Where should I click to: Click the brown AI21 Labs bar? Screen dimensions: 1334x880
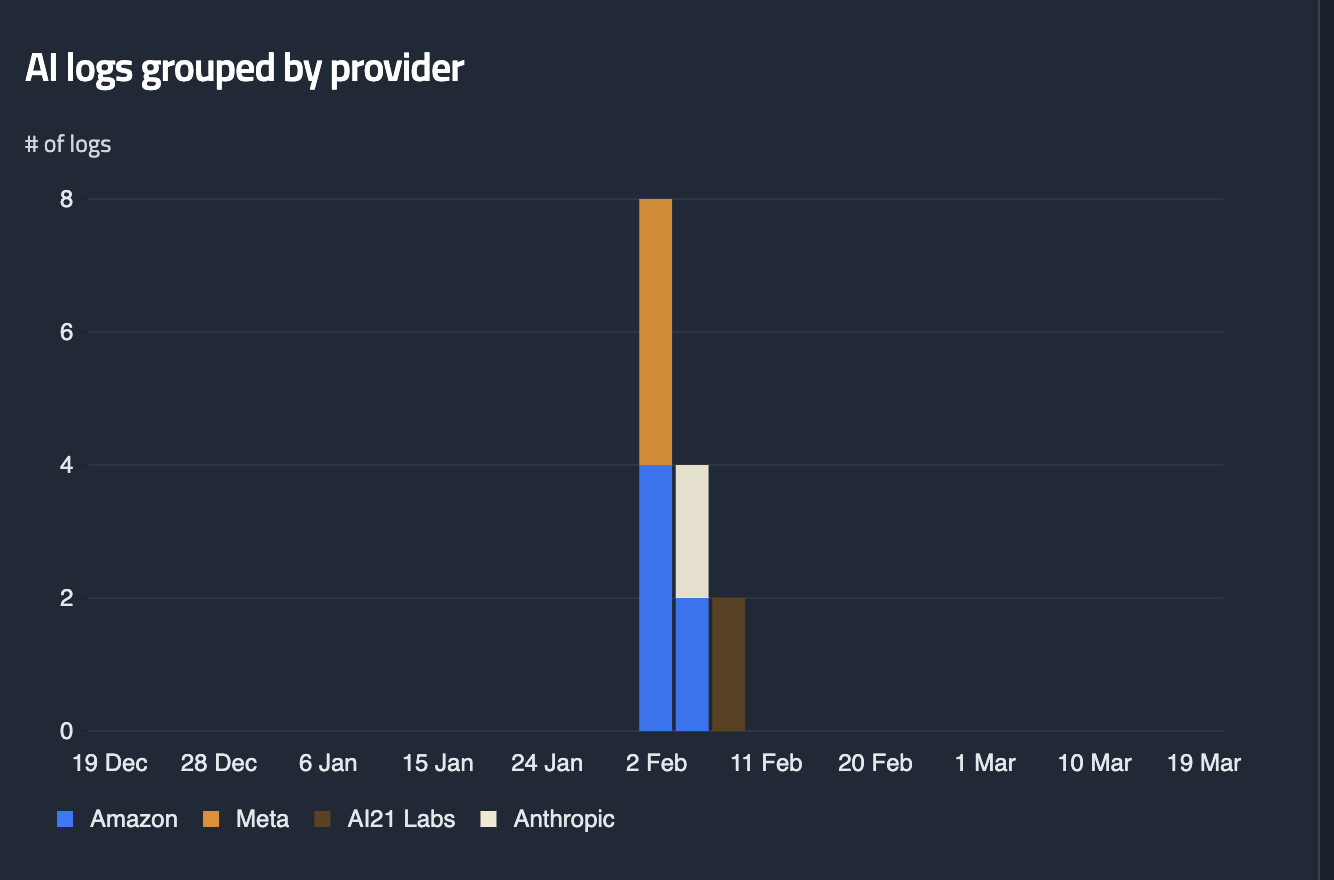(x=728, y=664)
